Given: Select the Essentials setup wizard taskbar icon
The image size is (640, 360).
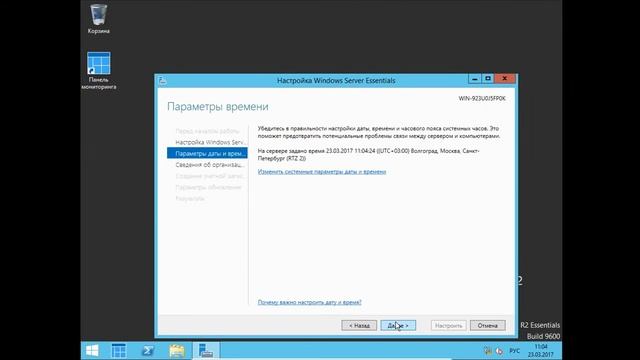Looking at the screenshot, I should click(206, 351).
